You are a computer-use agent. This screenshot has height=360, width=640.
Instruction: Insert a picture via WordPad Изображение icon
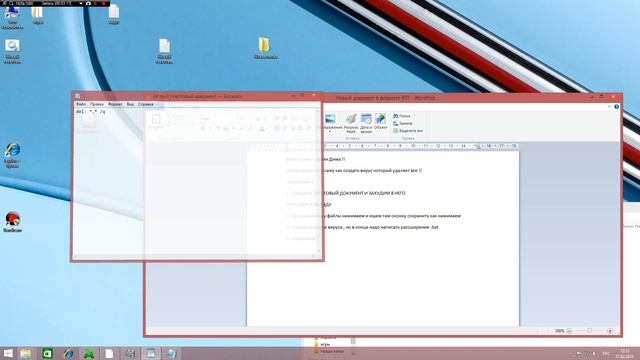coord(330,119)
